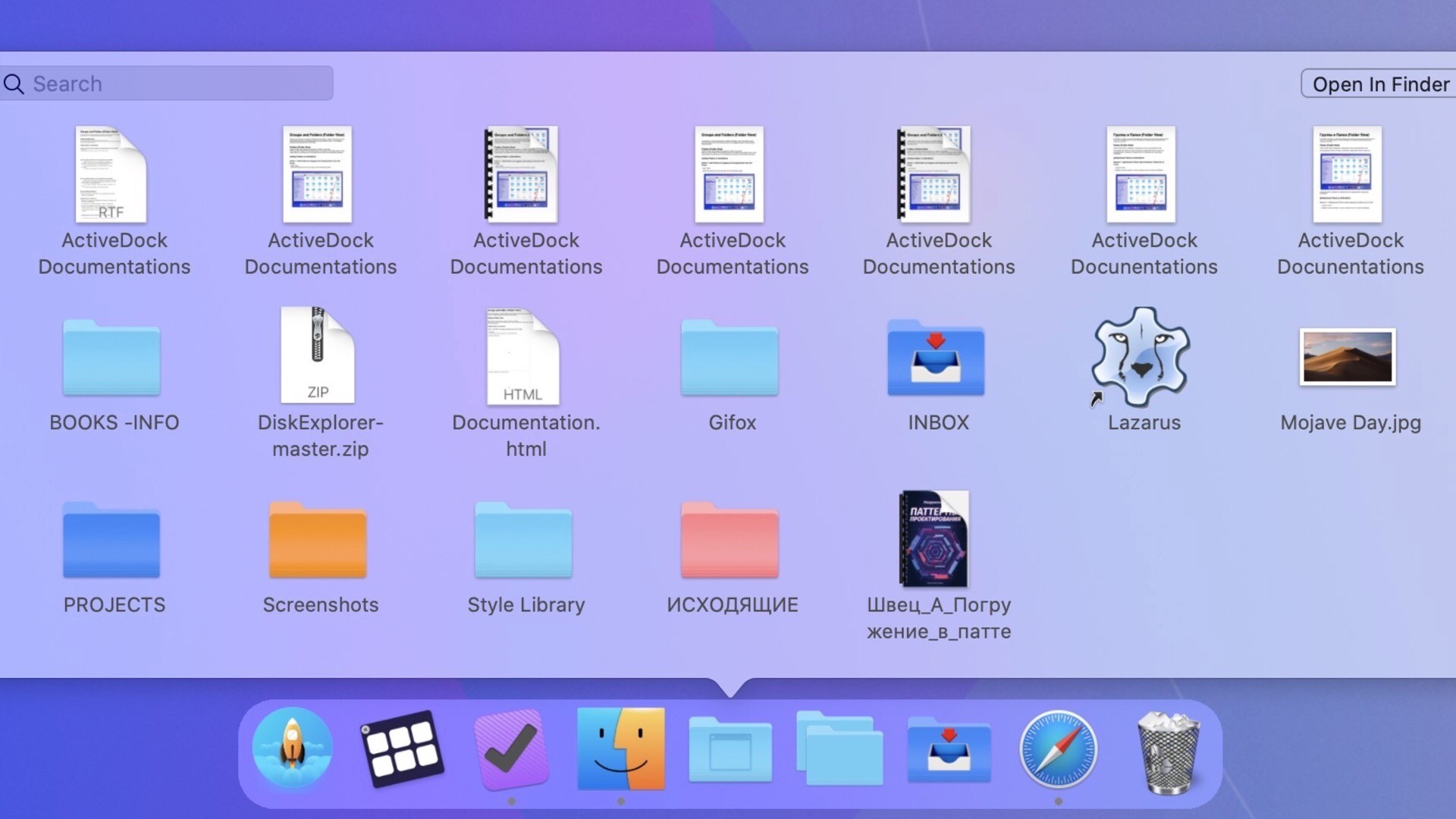This screenshot has height=819, width=1456.
Task: Open Trash in the dock
Action: 1165,750
